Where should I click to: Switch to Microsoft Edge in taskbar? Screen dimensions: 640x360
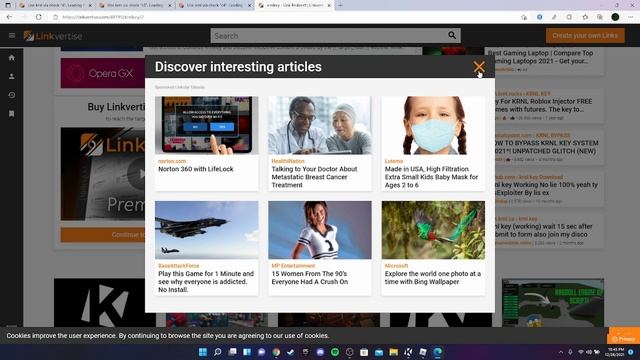click(x=438, y=352)
